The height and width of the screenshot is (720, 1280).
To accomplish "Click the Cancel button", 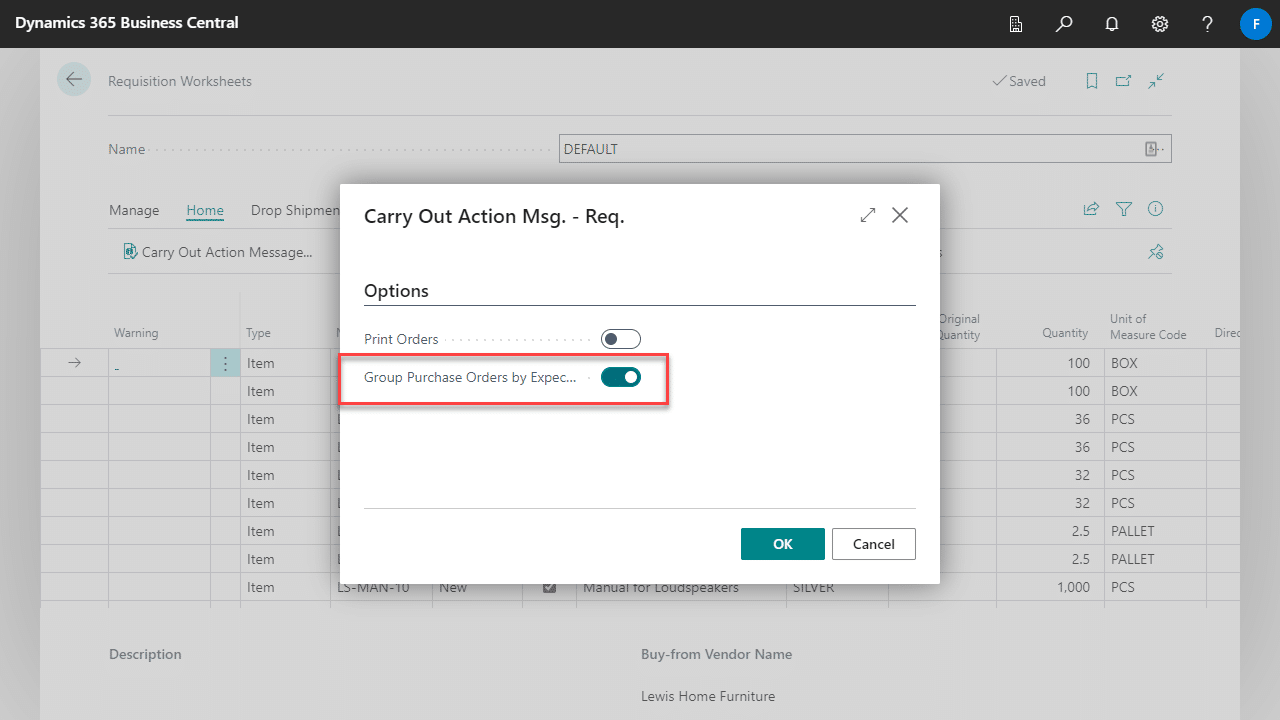I will [874, 544].
